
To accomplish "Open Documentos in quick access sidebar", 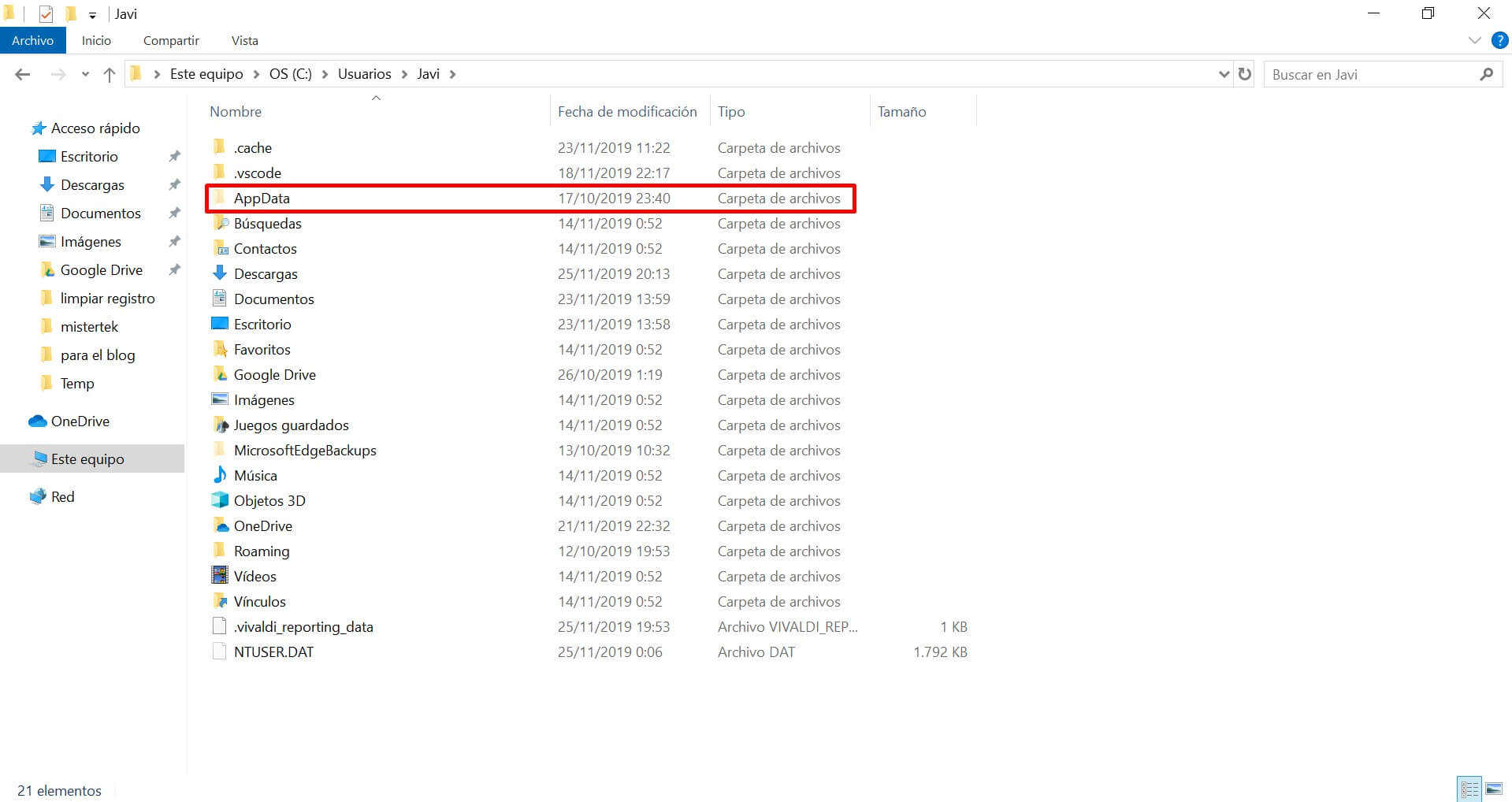I will [x=101, y=213].
